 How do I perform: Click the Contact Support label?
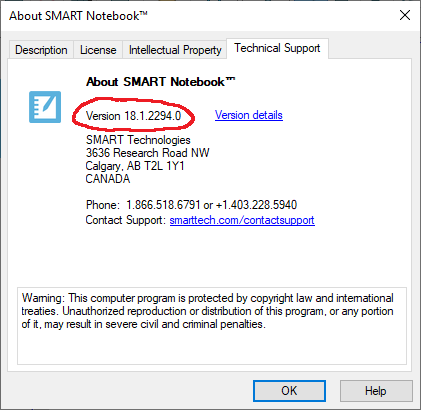125,220
